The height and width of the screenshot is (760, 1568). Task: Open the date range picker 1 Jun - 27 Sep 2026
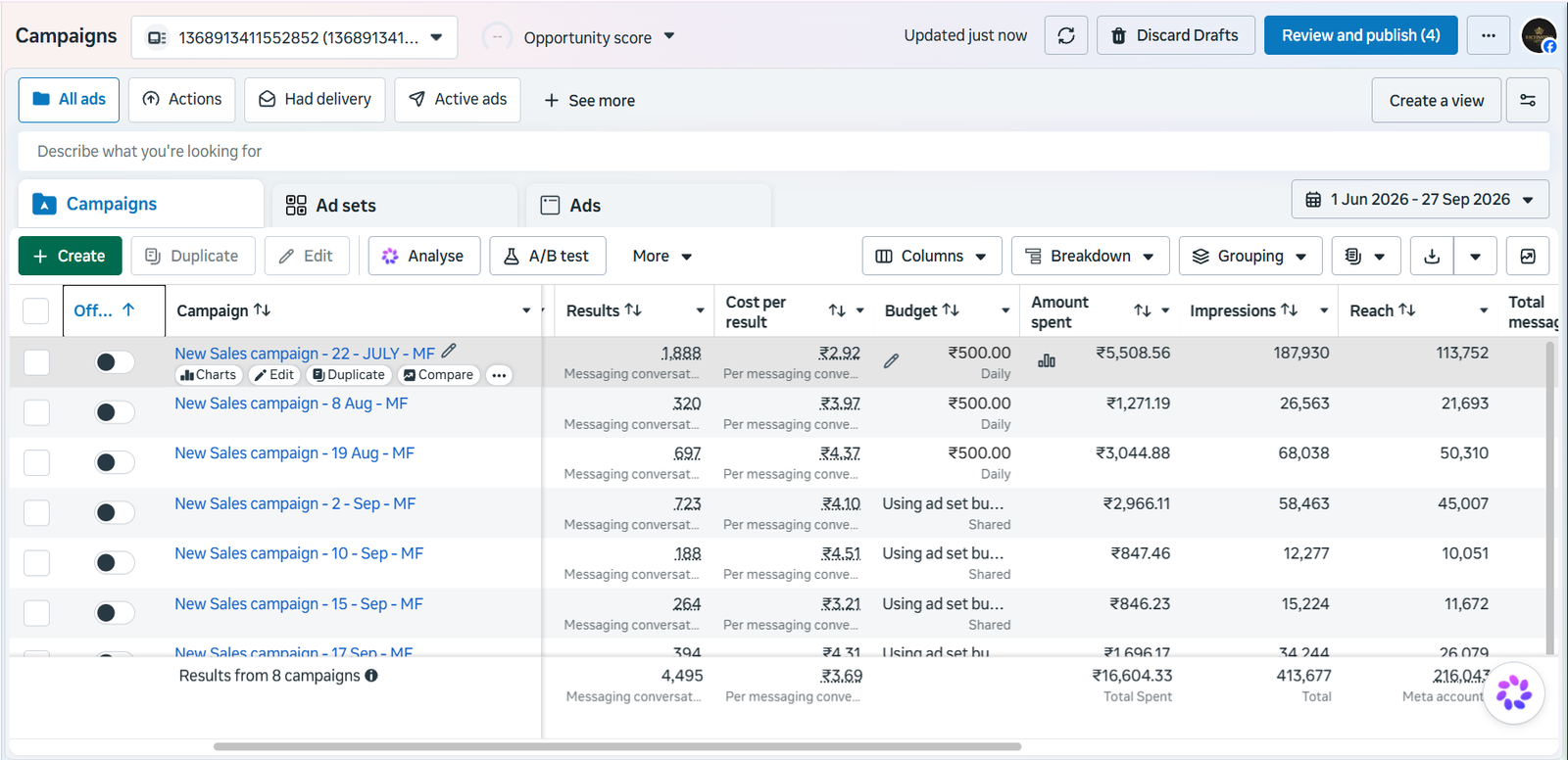tap(1420, 199)
